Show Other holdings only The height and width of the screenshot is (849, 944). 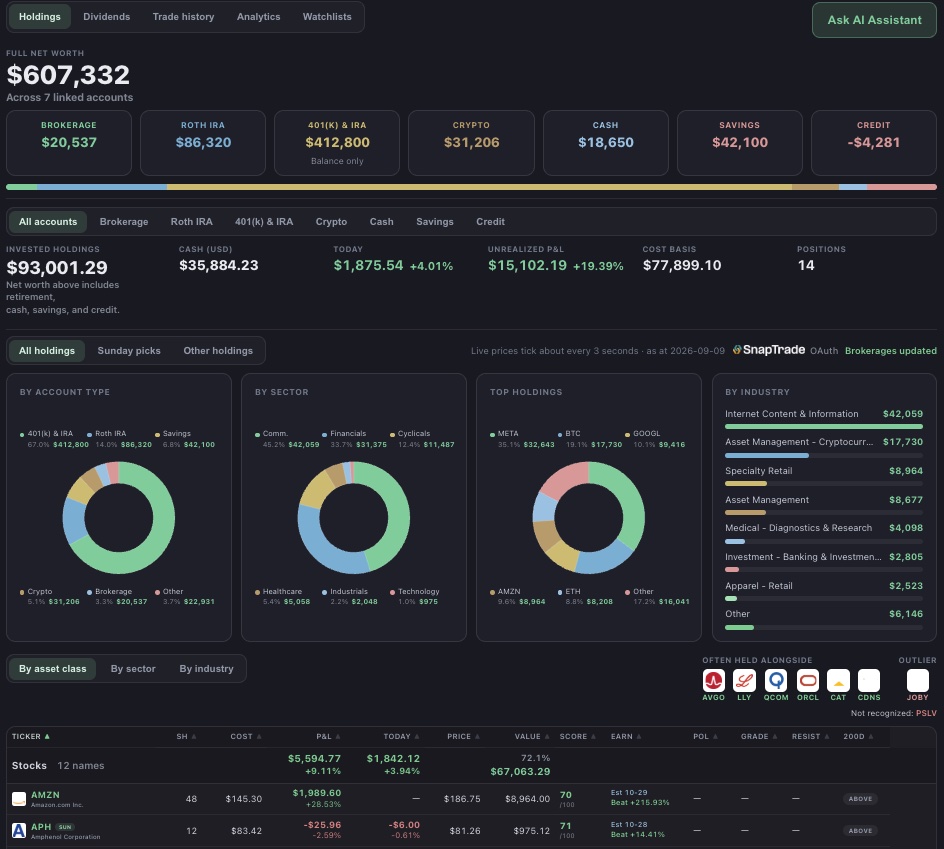(x=218, y=350)
